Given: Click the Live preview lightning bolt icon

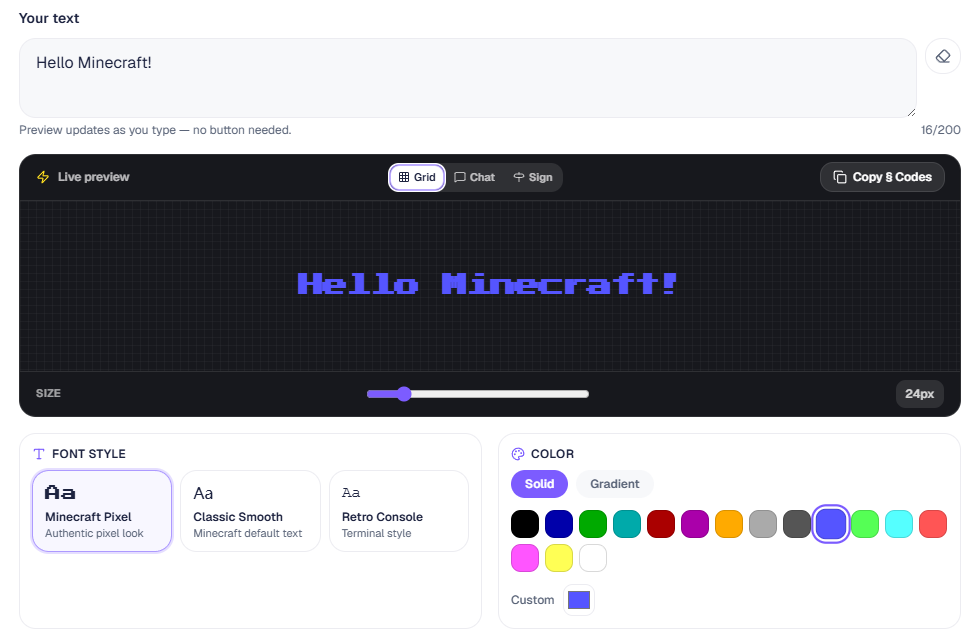Looking at the screenshot, I should [43, 177].
